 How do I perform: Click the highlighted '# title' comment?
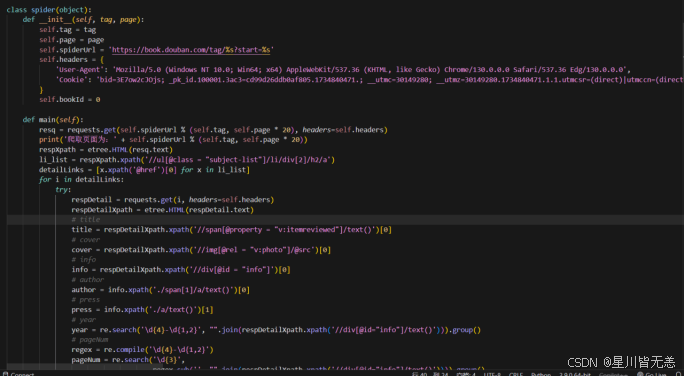click(x=86, y=220)
